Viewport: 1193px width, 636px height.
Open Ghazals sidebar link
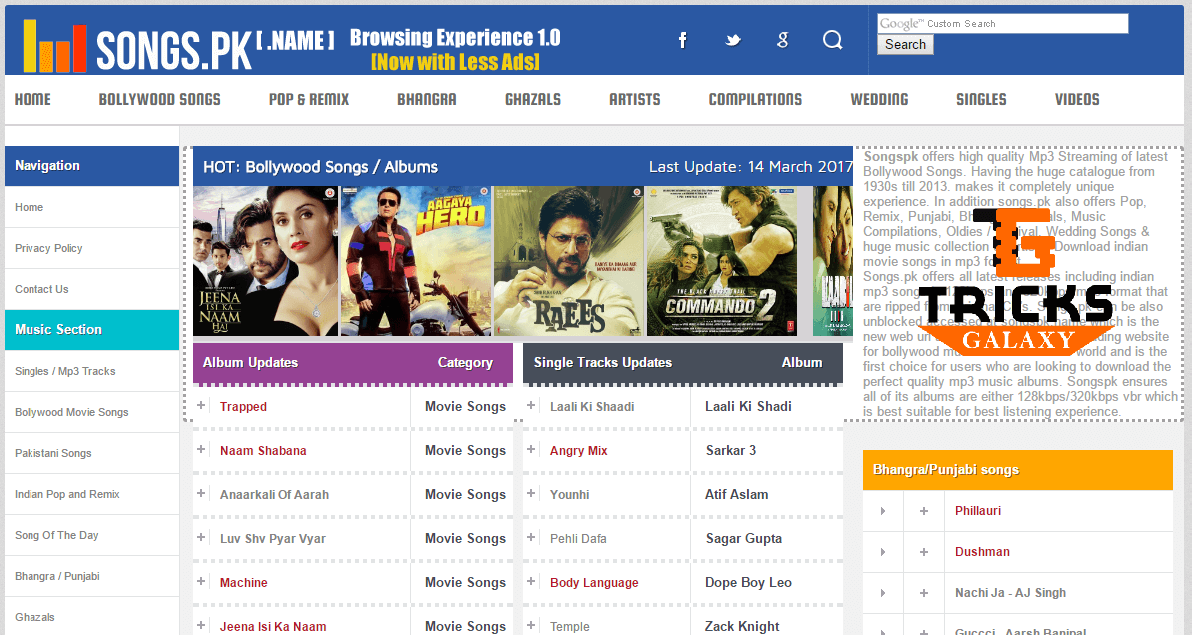pos(35,617)
